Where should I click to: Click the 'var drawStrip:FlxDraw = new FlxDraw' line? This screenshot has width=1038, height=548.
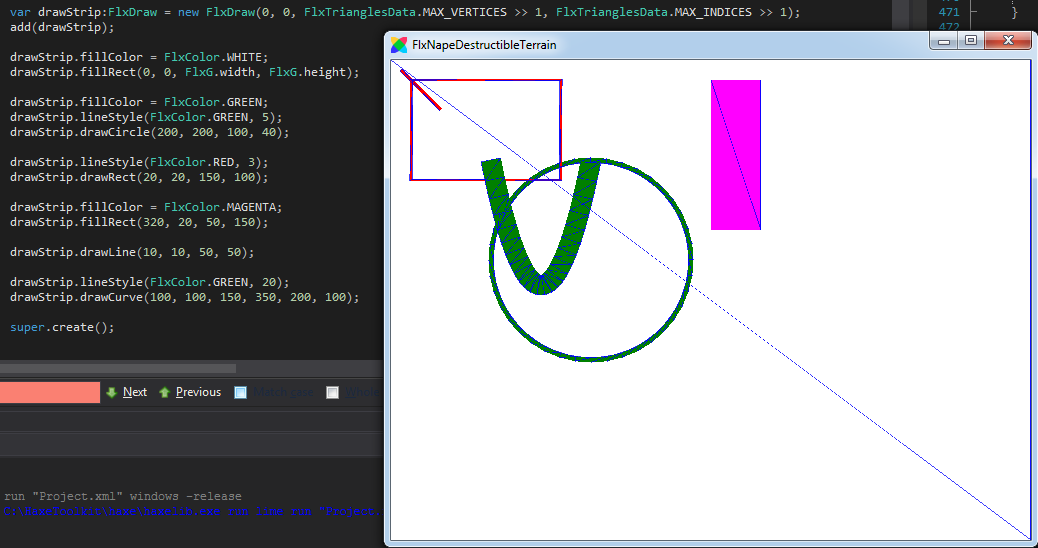tap(405, 13)
